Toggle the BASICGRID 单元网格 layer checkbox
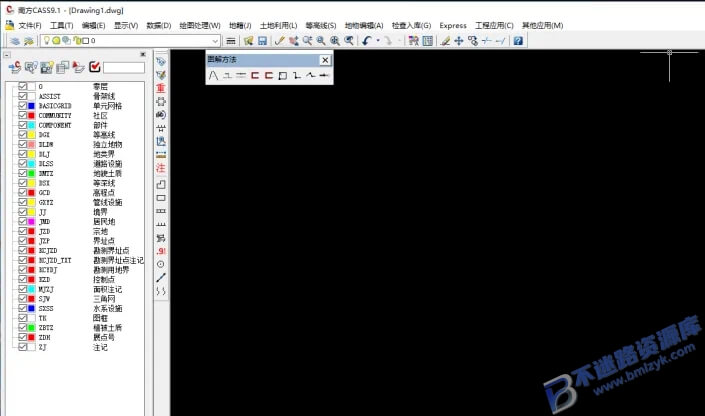The height and width of the screenshot is (416, 705). tap(22, 106)
